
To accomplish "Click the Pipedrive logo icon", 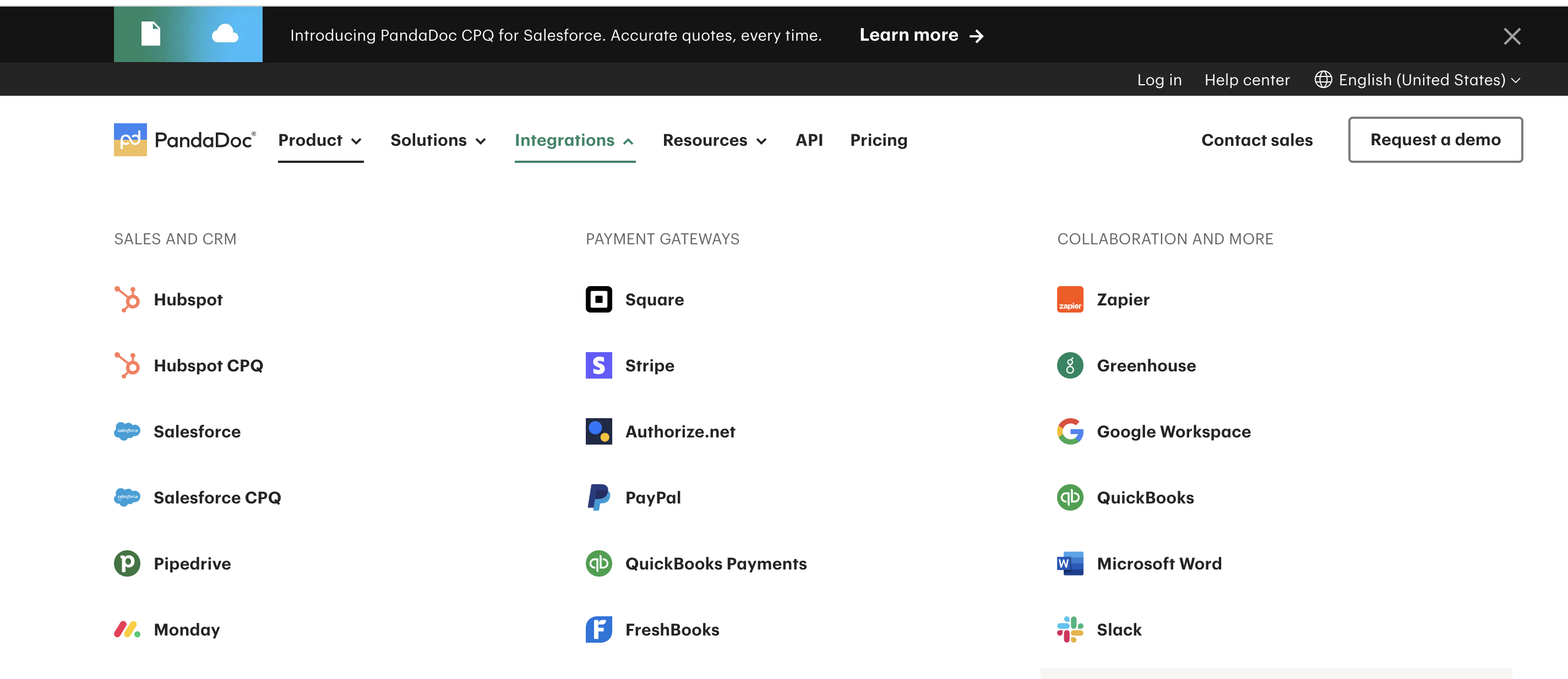I will pyautogui.click(x=127, y=563).
